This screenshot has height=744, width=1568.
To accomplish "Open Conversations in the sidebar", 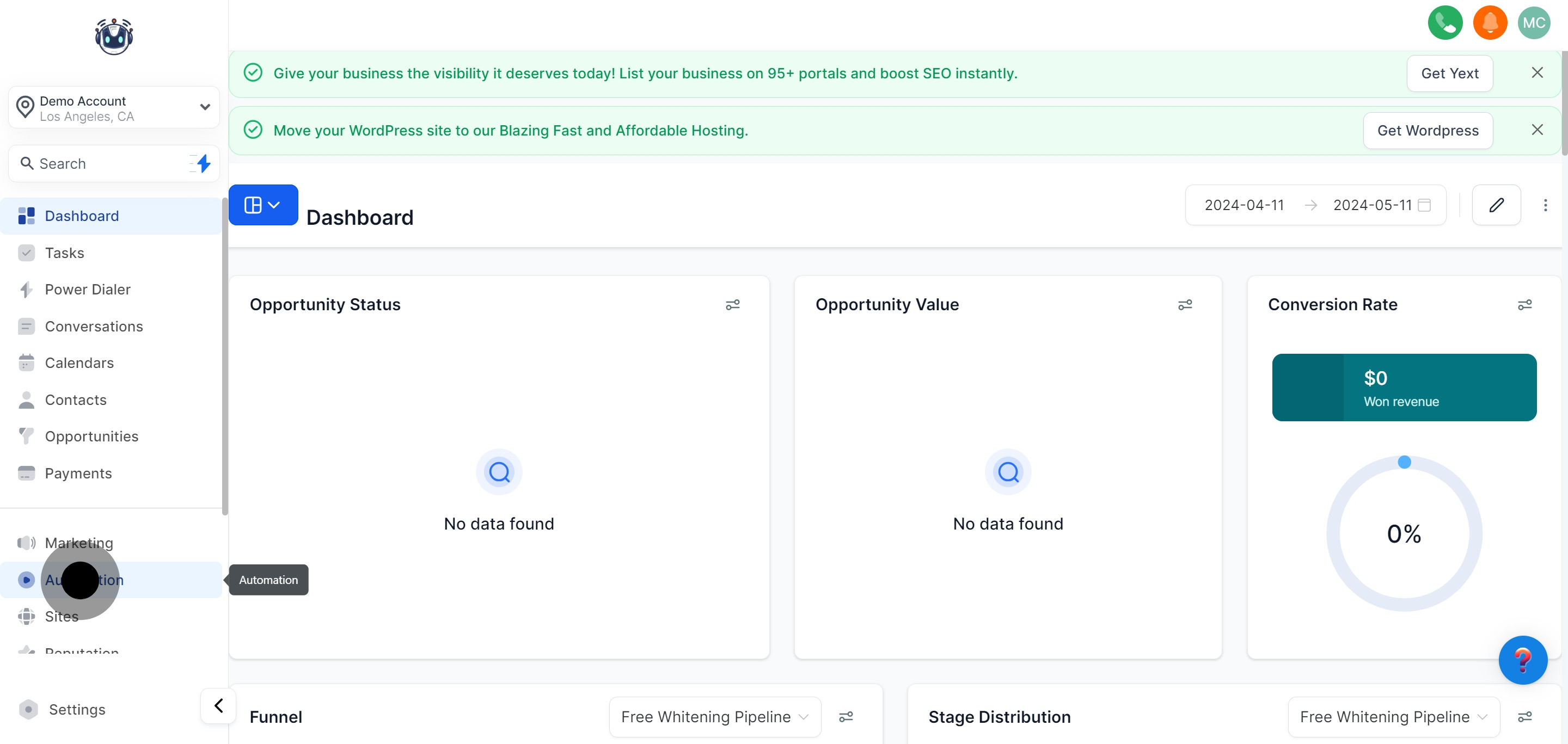I will [x=94, y=327].
